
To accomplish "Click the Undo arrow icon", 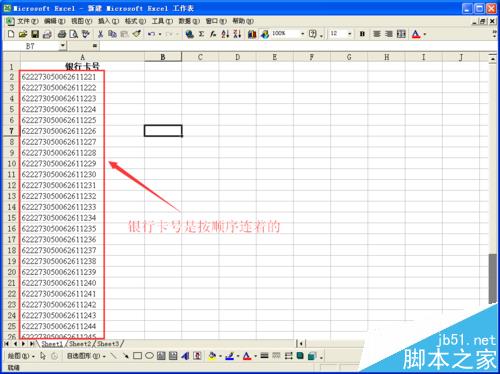I will [x=151, y=34].
